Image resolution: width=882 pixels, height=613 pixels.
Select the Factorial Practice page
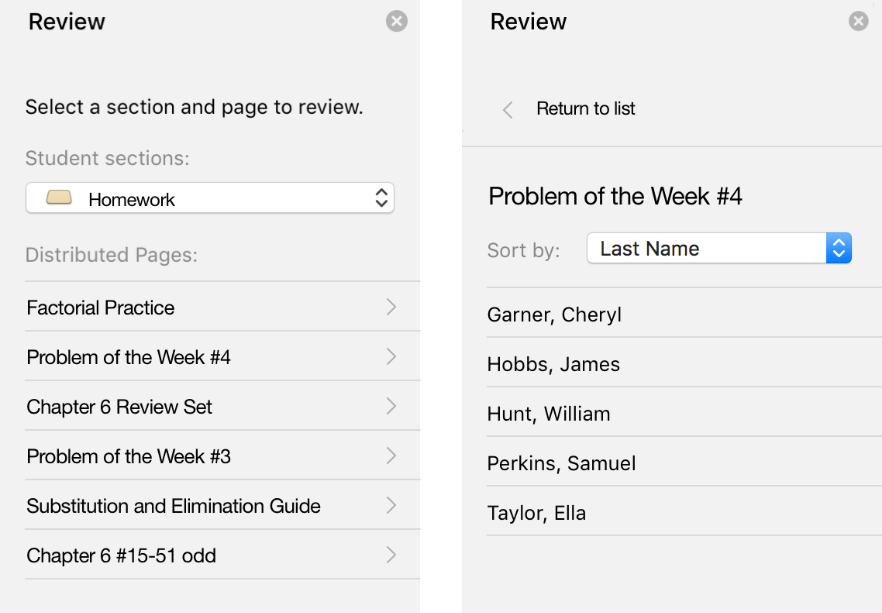101,308
